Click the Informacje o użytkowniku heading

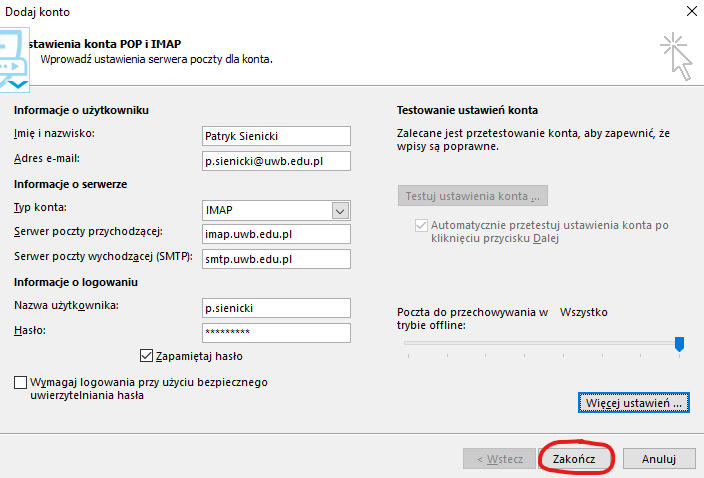(x=81, y=110)
